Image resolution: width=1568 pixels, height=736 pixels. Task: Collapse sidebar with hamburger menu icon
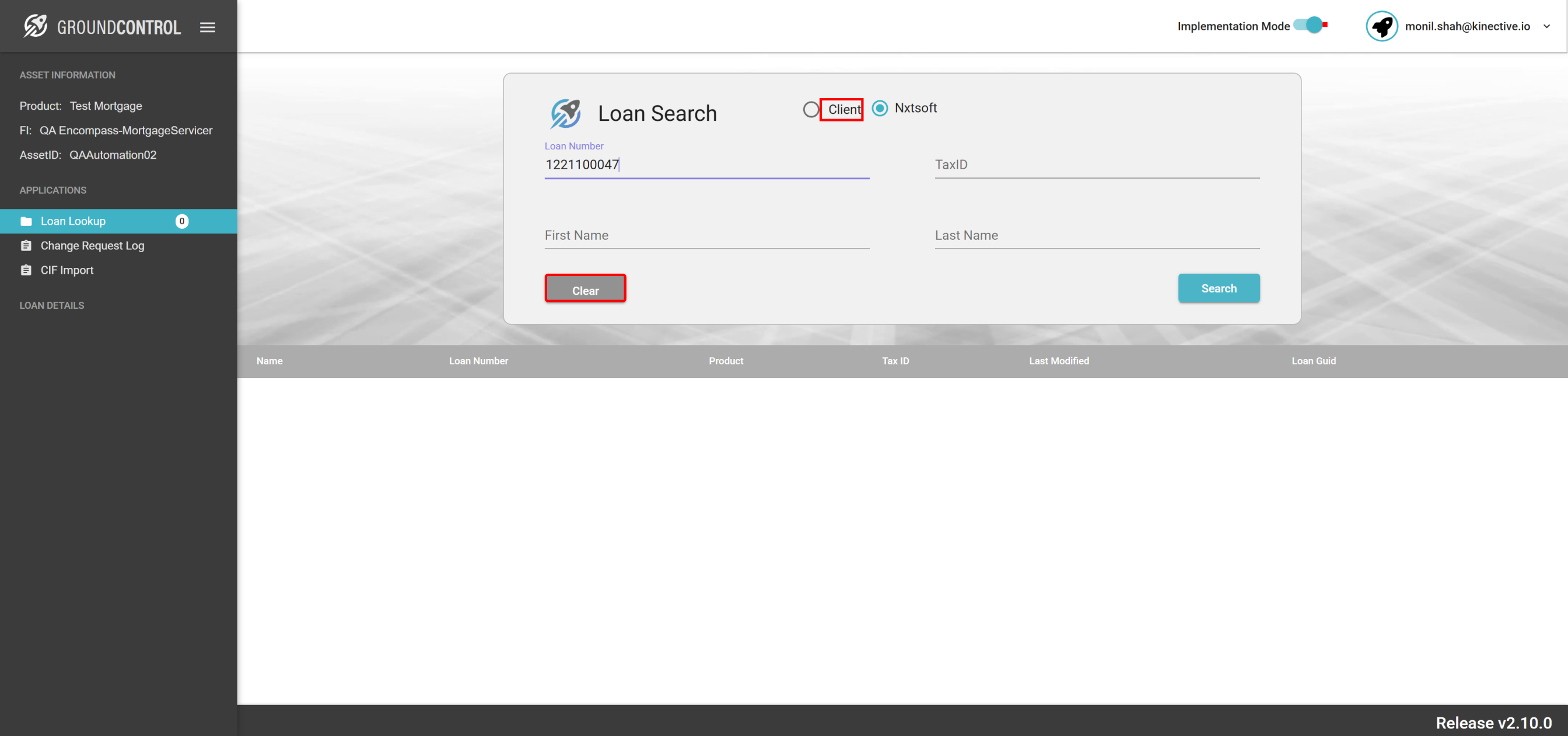pos(208,27)
